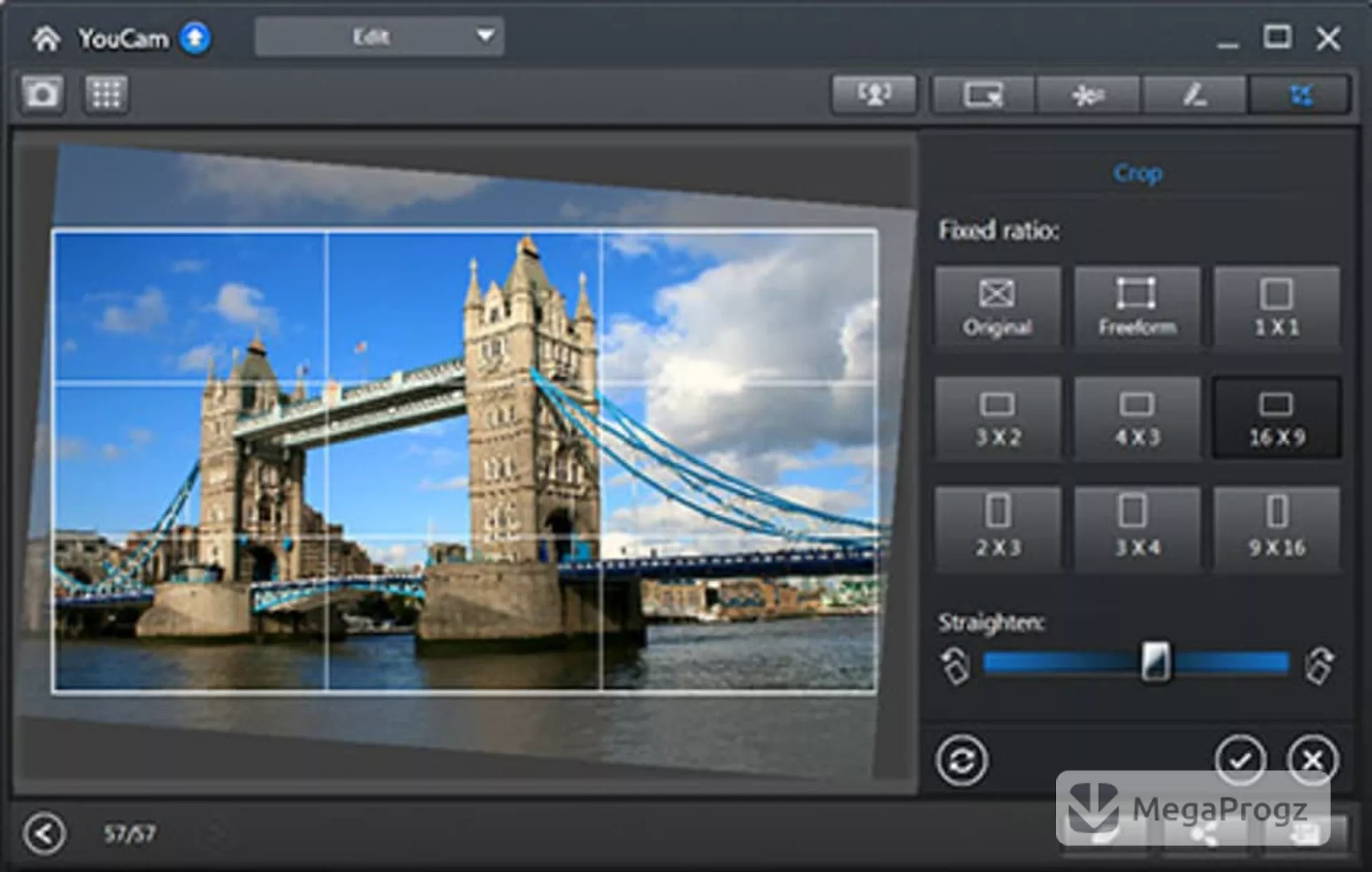Open the Edit mode dropdown
This screenshot has height=872, width=1372.
pos(379,36)
